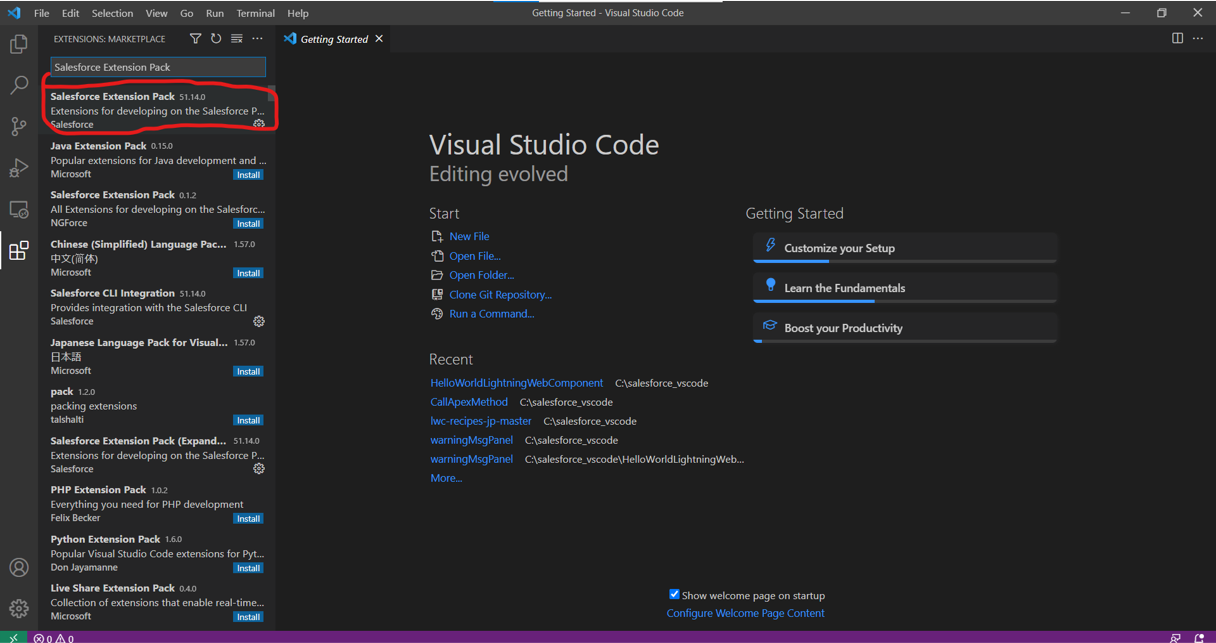Screen dimensions: 1216x643
Task: Install the Python Extension Pack
Action: [248, 568]
